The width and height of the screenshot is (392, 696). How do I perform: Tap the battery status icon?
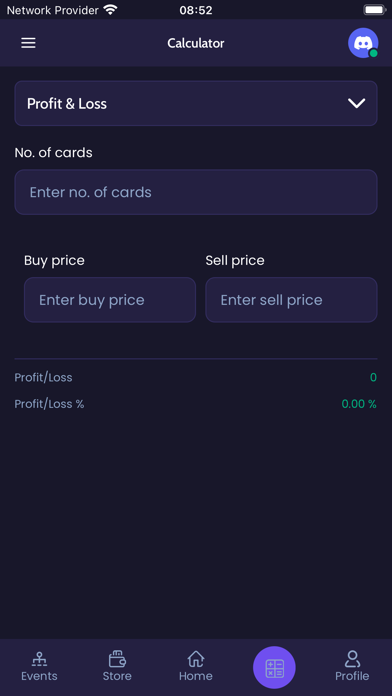pos(375,9)
